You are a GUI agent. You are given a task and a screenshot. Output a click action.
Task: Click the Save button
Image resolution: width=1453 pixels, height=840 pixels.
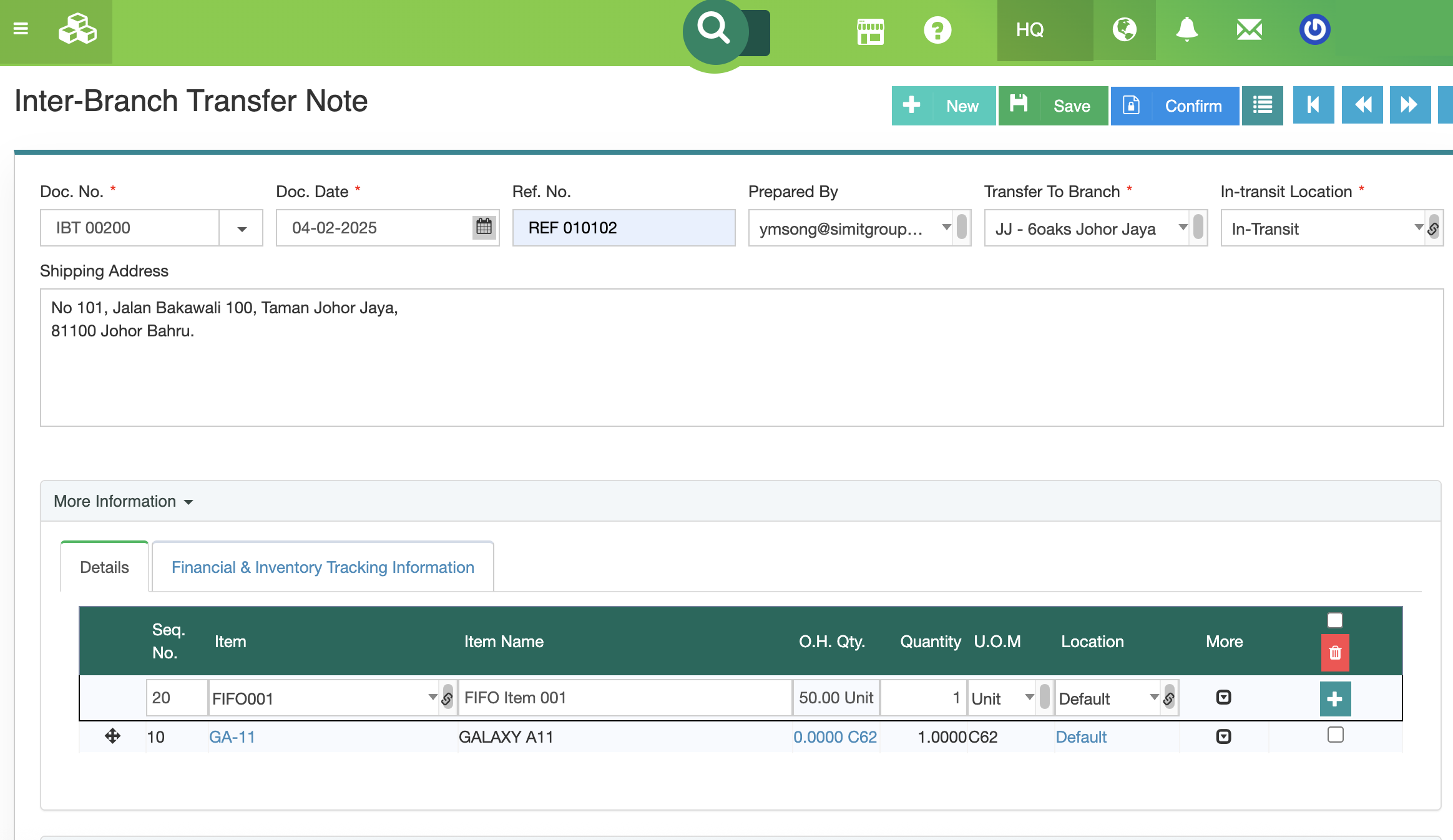pos(1053,105)
